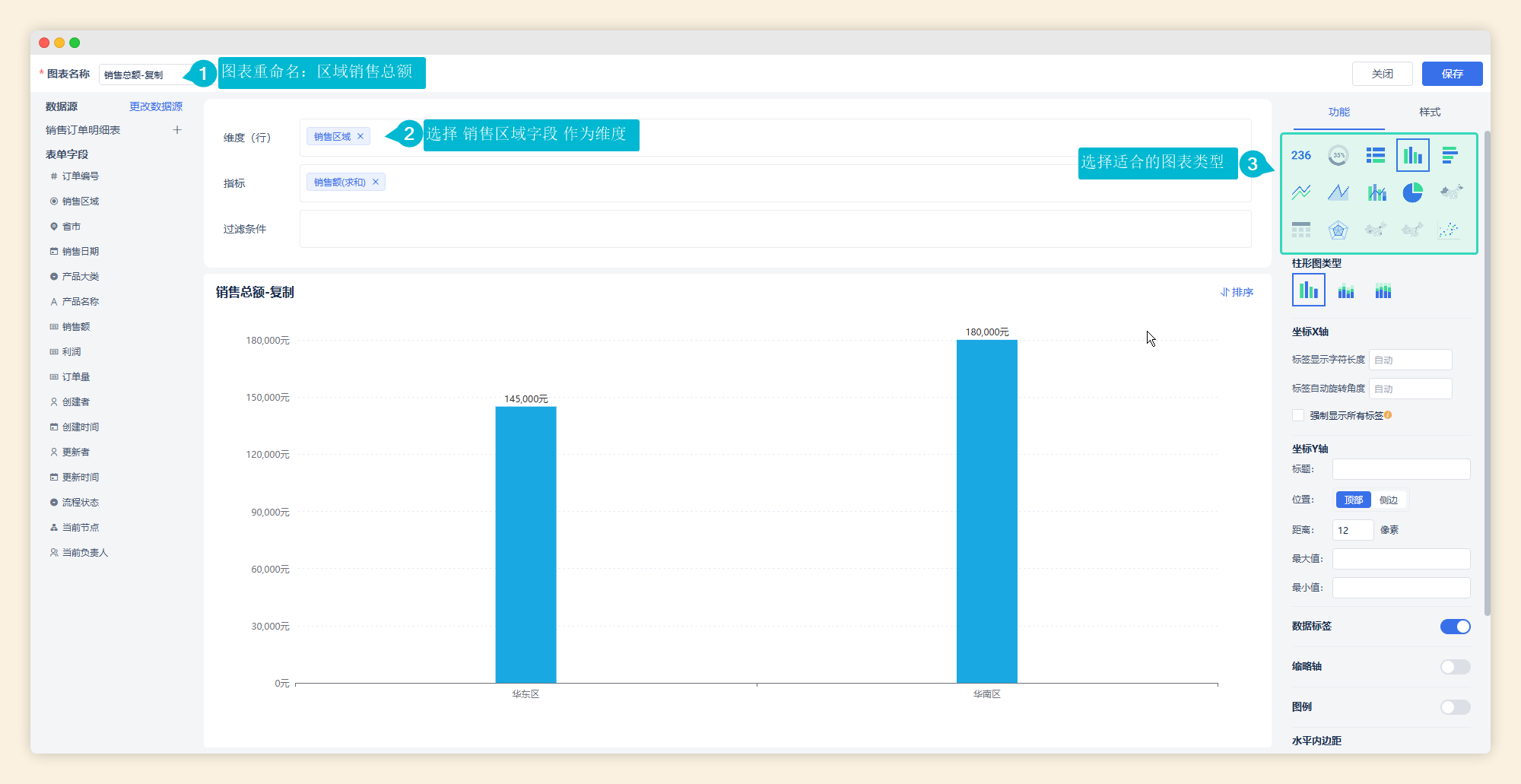
Task: Select the 销售区域 field in the field list
Action: 75,202
